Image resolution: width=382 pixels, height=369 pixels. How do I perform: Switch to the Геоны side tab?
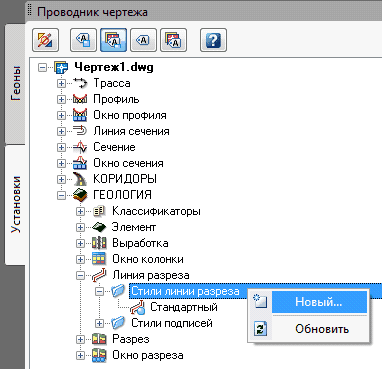coord(15,83)
